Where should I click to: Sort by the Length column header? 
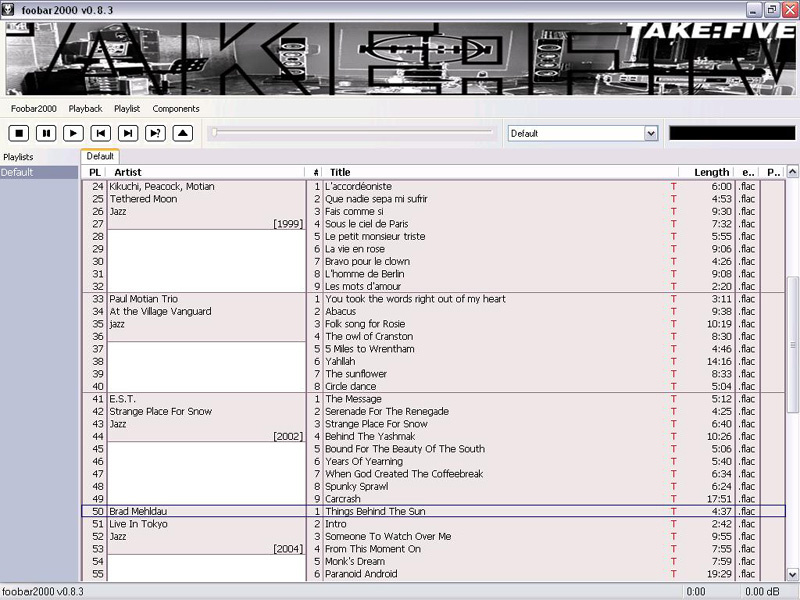pyautogui.click(x=710, y=172)
